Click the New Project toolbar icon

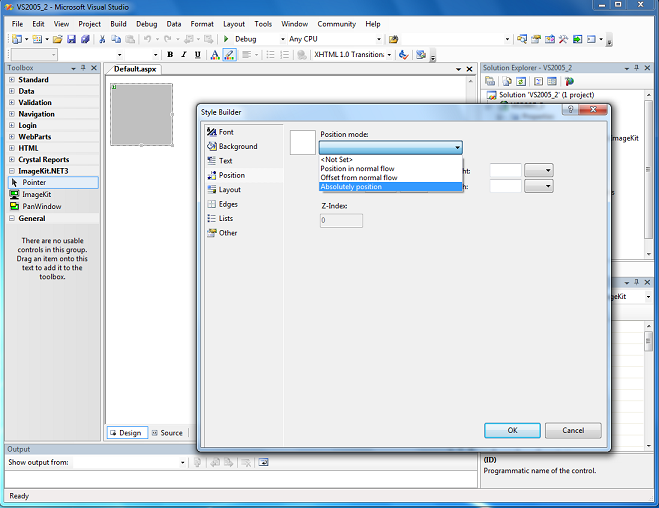pos(17,39)
